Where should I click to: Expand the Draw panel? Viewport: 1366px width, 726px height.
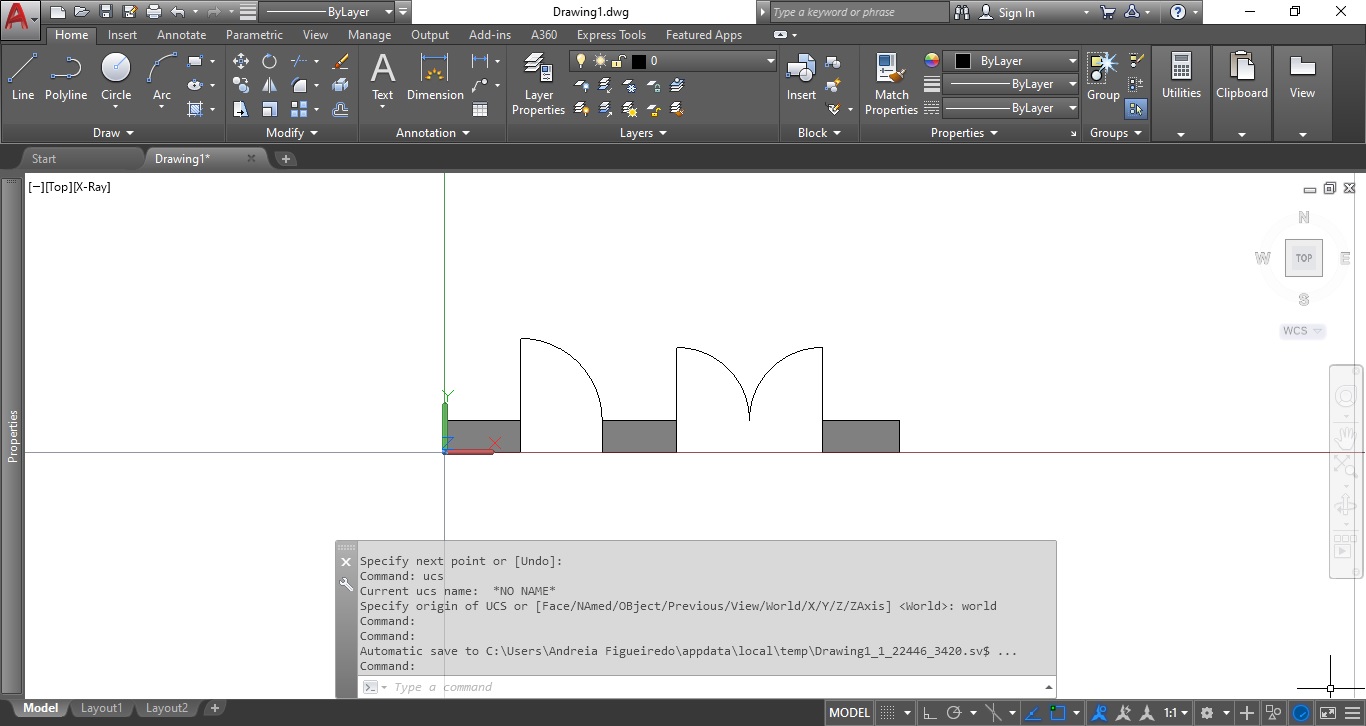113,132
